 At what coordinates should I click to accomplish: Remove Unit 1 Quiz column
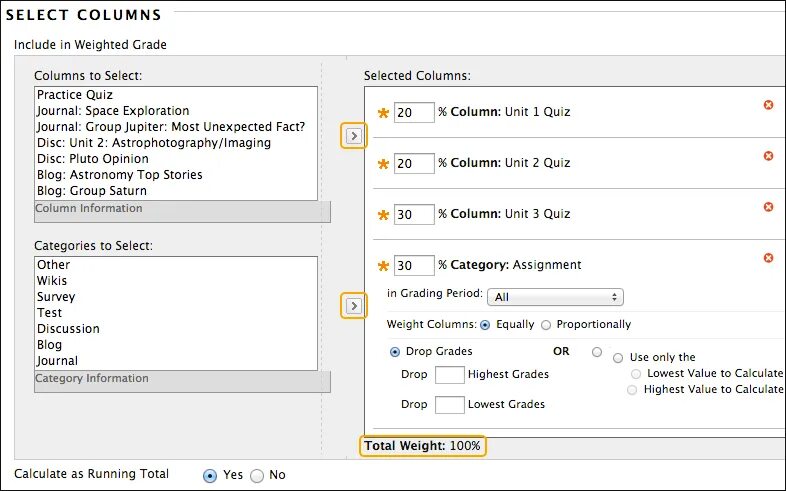pyautogui.click(x=768, y=105)
